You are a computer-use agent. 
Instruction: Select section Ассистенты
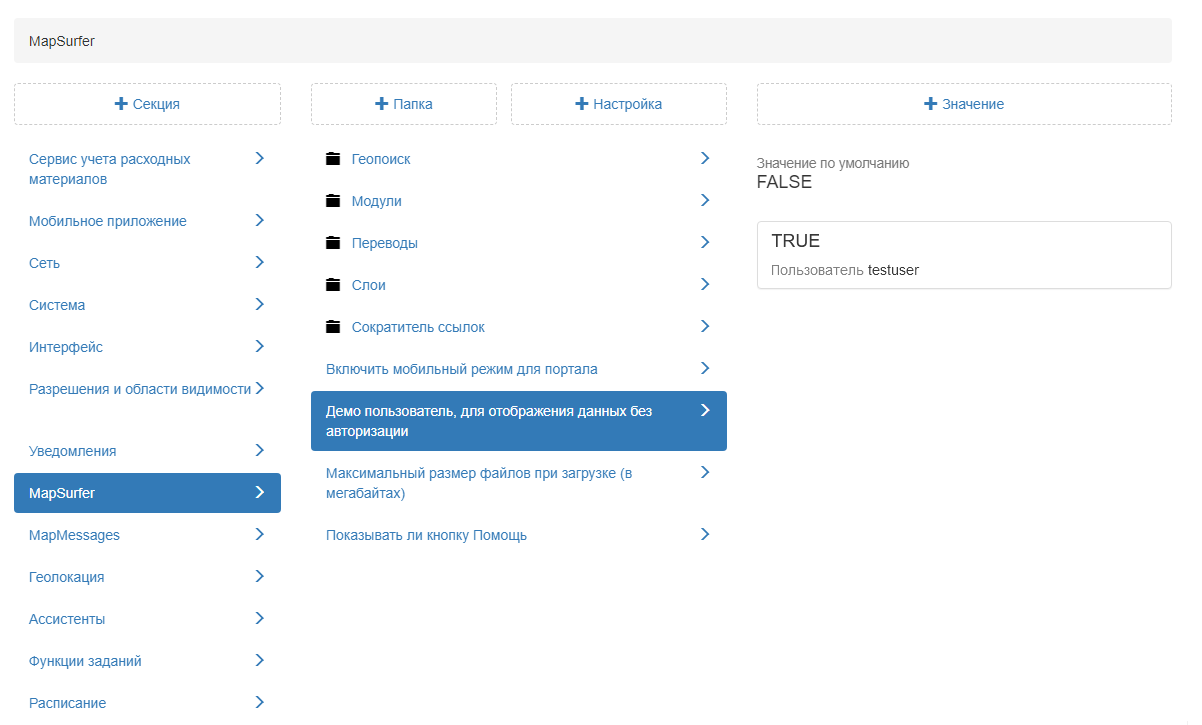147,619
